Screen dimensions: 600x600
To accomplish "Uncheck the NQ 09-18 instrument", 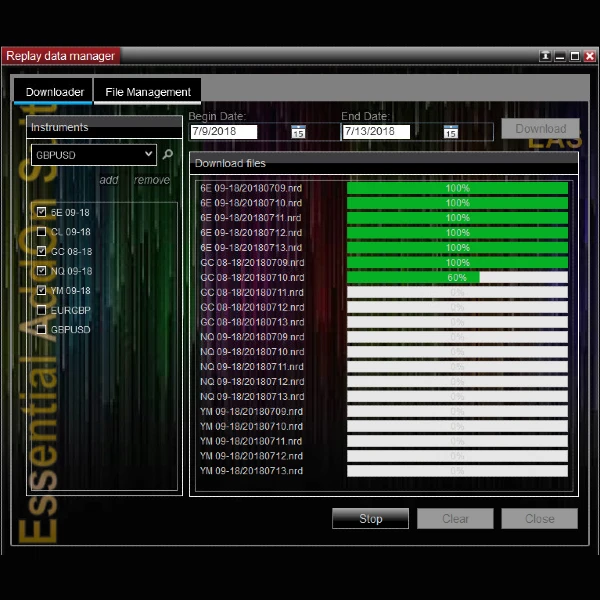I will click(x=41, y=271).
